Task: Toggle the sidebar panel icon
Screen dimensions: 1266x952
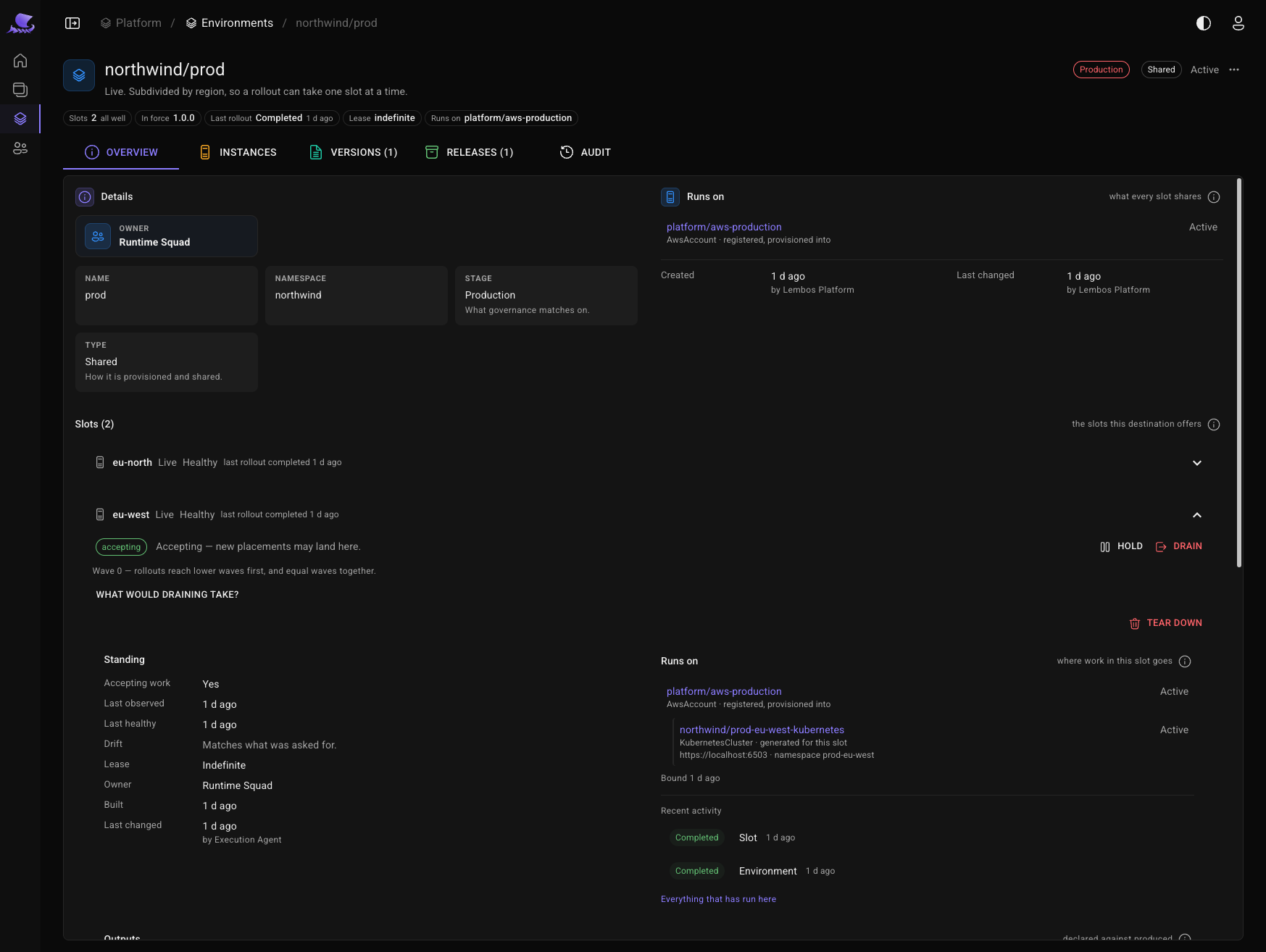Action: (72, 23)
